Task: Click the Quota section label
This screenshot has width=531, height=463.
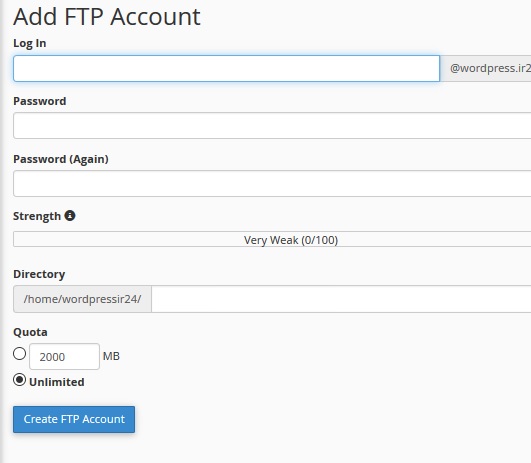Action: pos(30,332)
